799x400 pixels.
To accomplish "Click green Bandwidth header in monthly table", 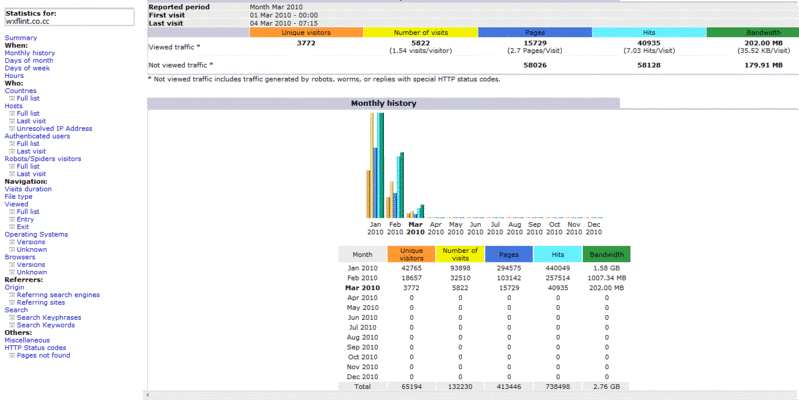I will pos(607,254).
